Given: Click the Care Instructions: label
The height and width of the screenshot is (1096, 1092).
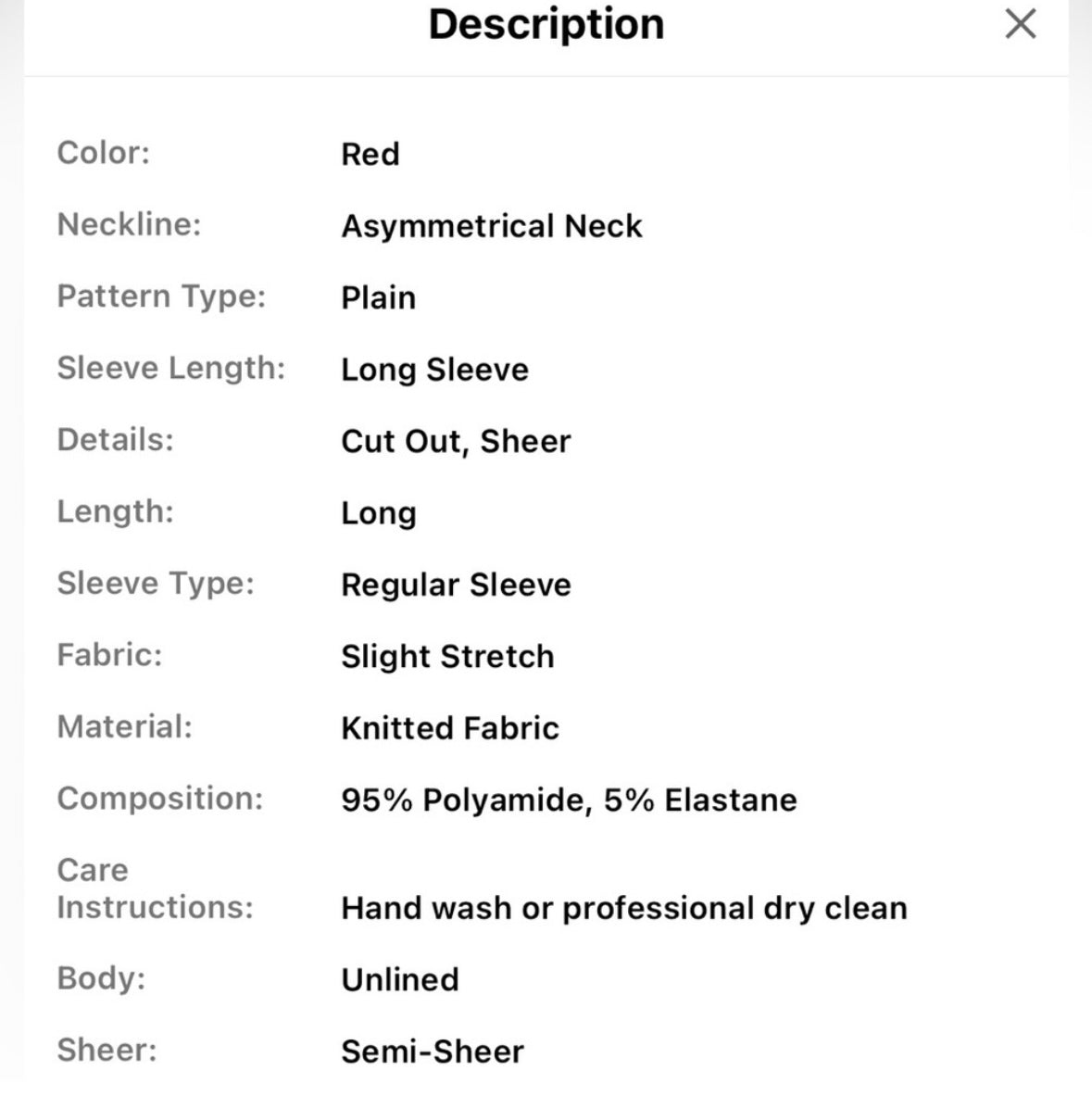Looking at the screenshot, I should click(155, 889).
